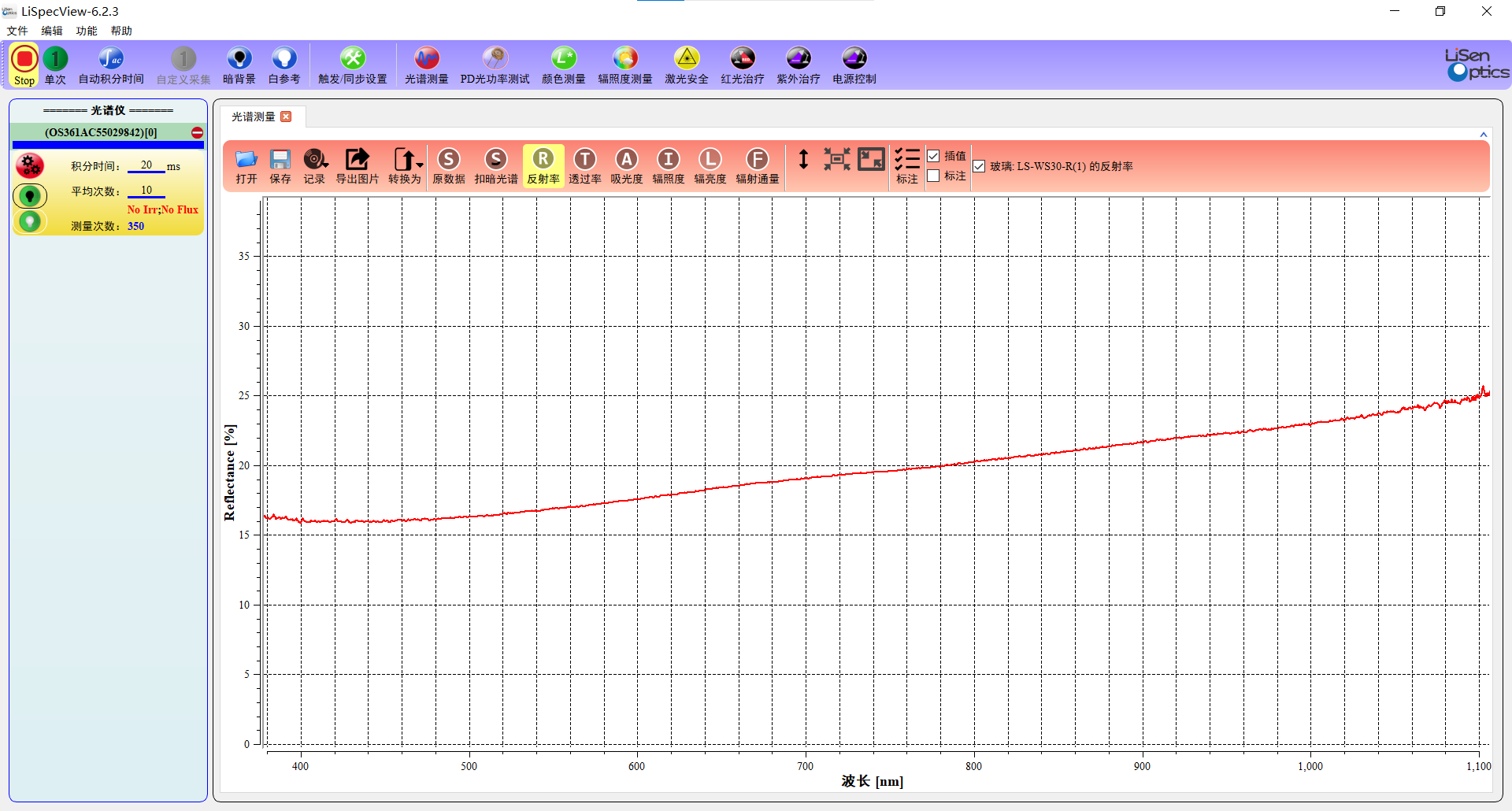The height and width of the screenshot is (811, 1512).
Task: Click the 白参考 white reference icon
Action: tap(283, 59)
